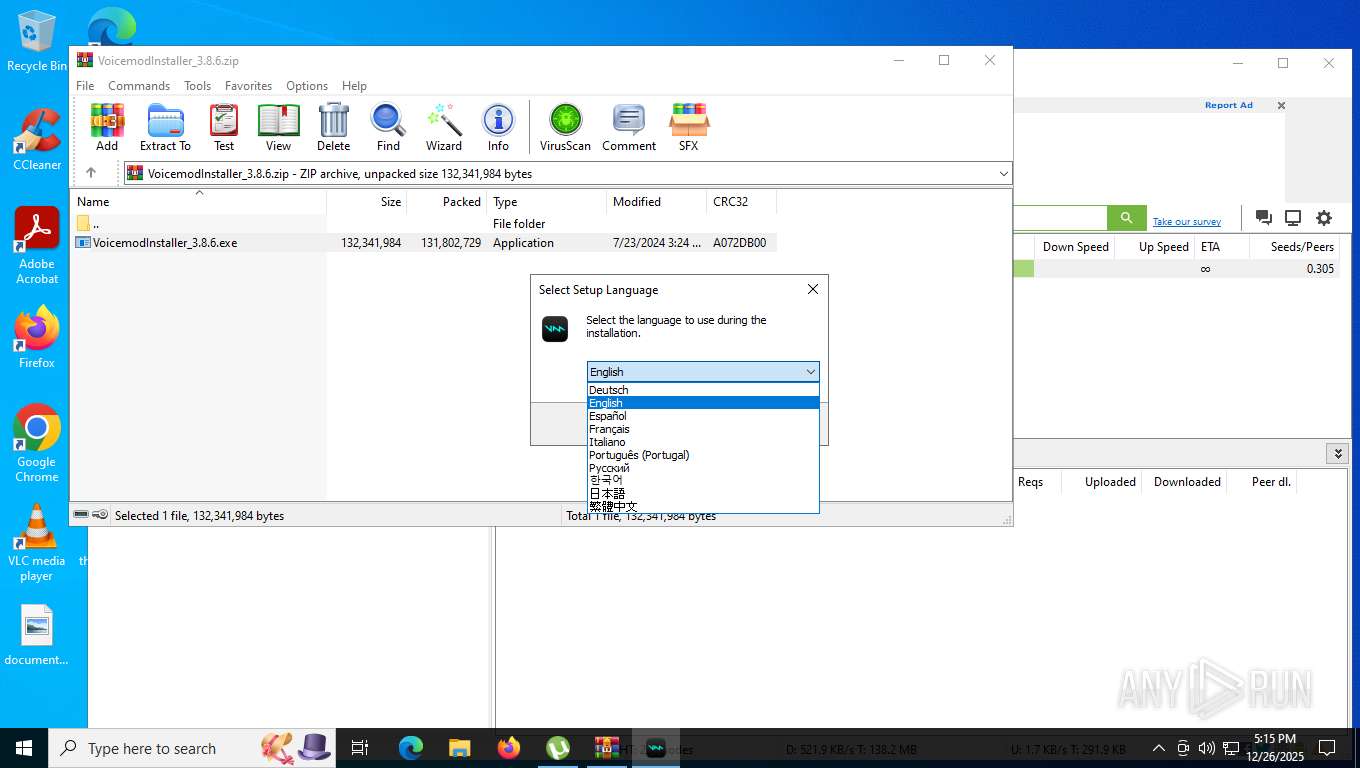Select Português (Portugal) language option
Viewport: 1360px width, 768px height.
coord(703,455)
